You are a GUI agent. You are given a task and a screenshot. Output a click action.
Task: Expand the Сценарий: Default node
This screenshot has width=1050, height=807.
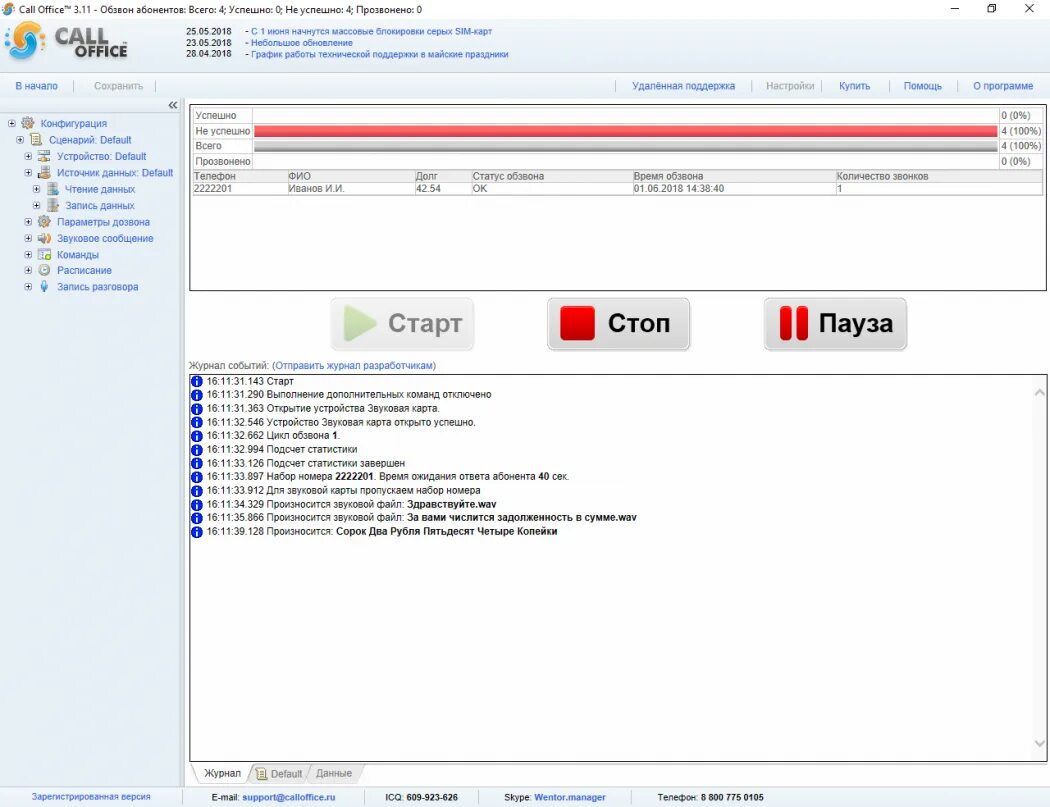20,140
